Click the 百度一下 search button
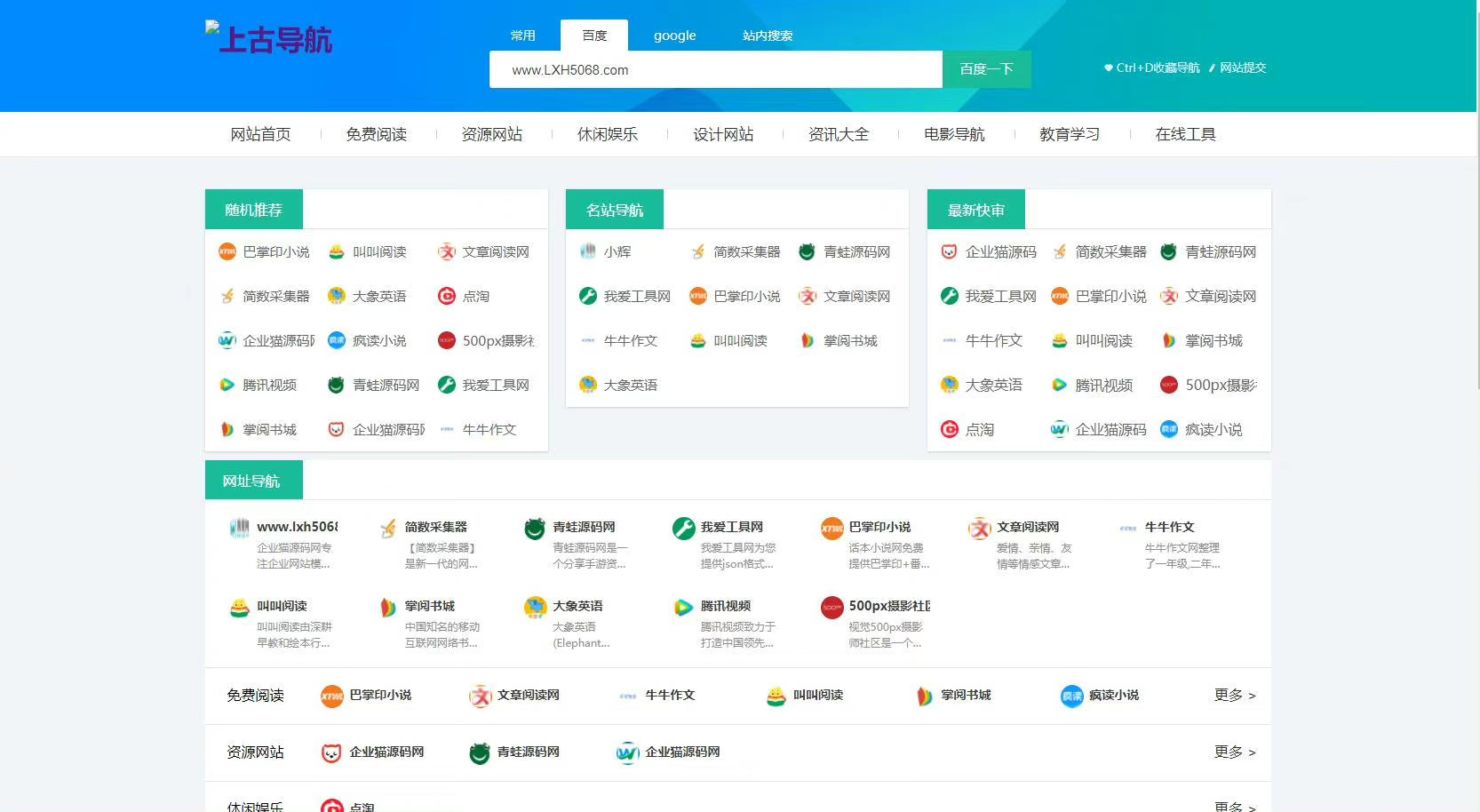Image resolution: width=1480 pixels, height=812 pixels. pos(987,69)
